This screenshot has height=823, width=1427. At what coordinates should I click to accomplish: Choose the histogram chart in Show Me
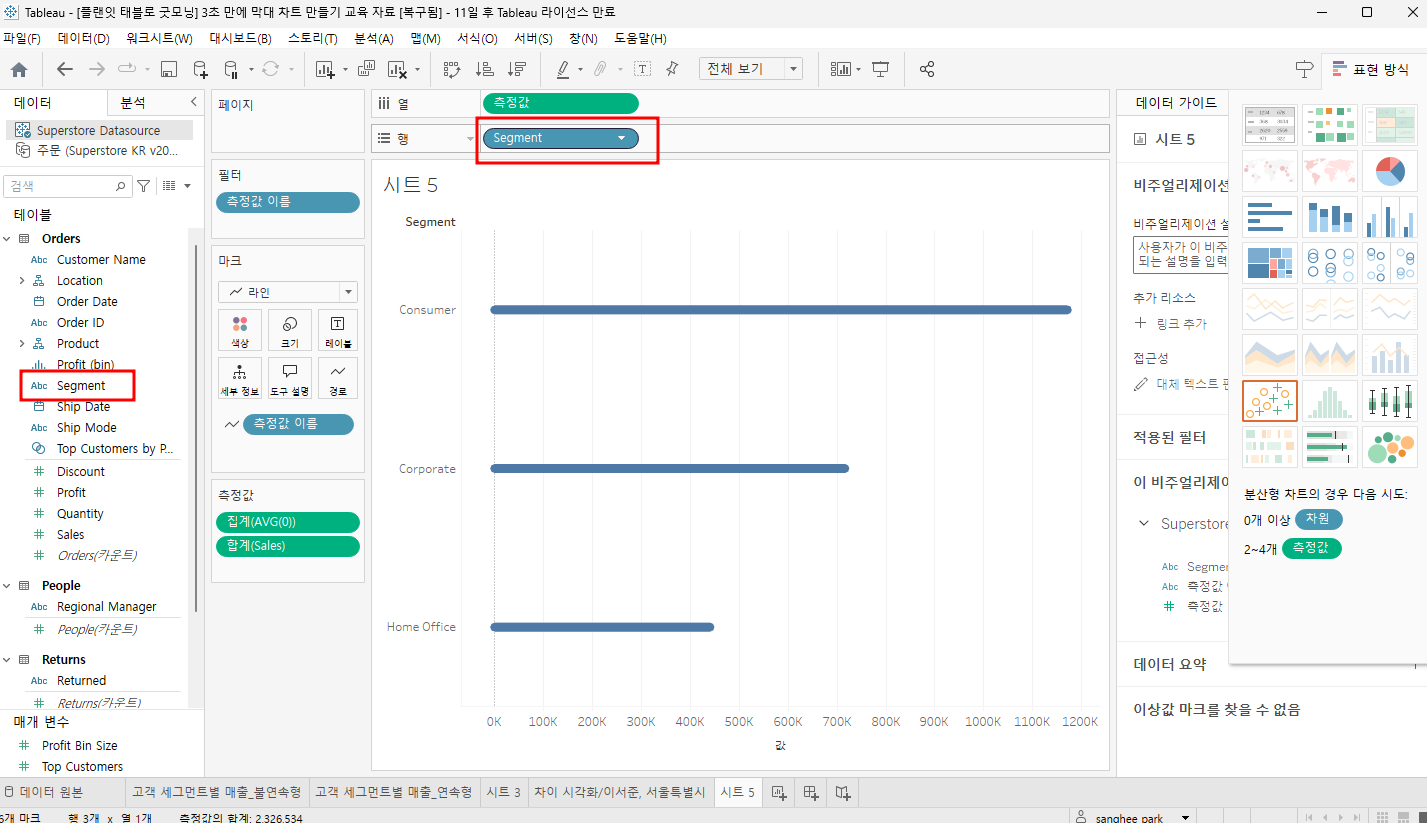1330,401
